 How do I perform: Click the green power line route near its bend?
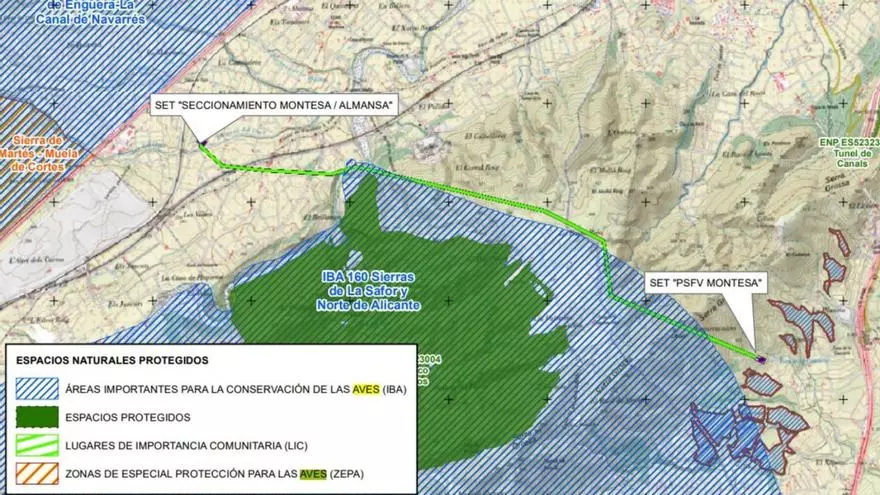606,245
